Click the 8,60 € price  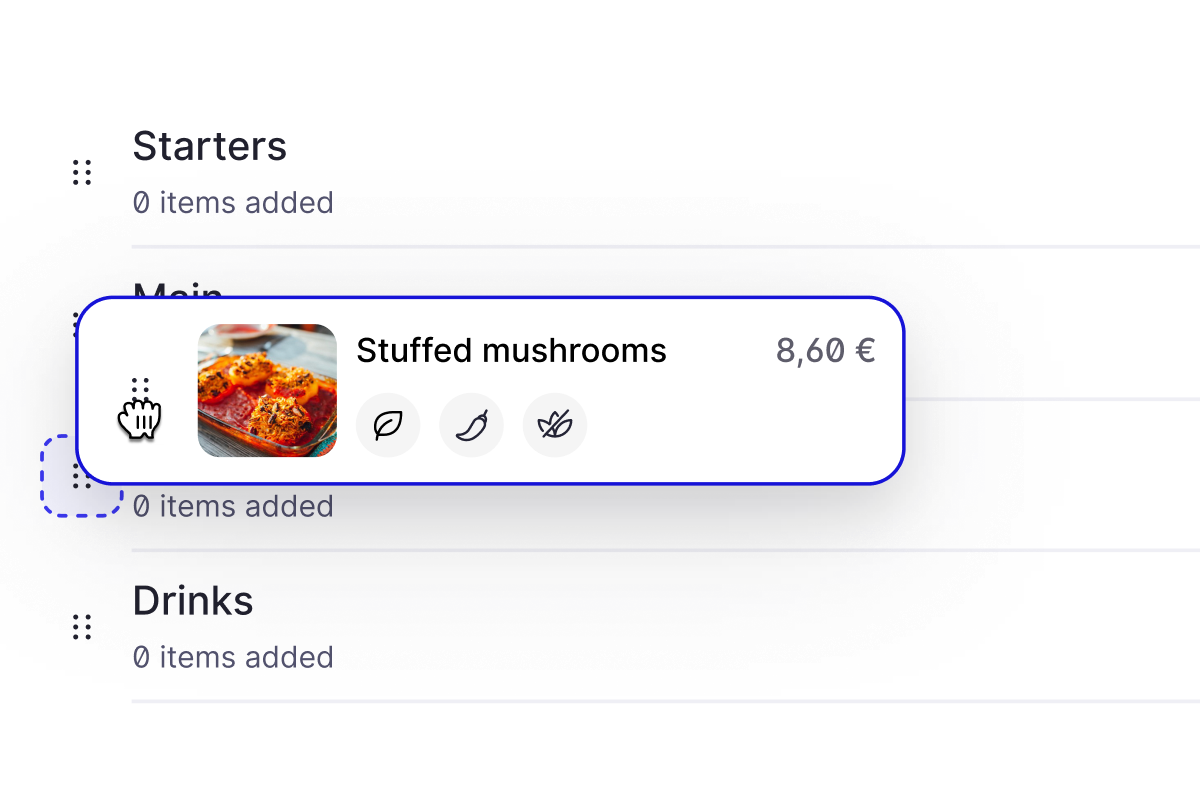(x=825, y=351)
